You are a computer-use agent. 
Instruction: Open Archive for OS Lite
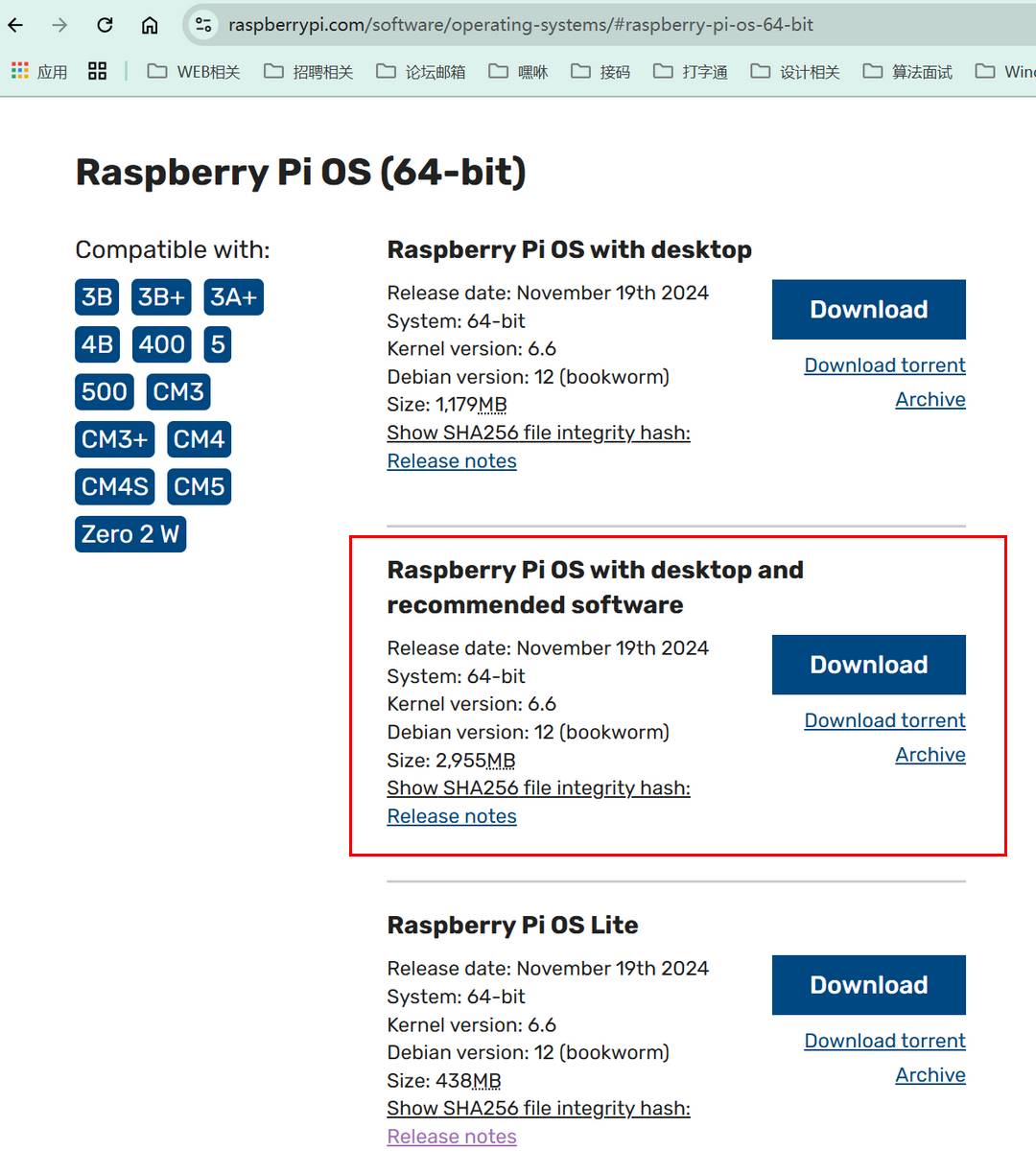point(930,1075)
